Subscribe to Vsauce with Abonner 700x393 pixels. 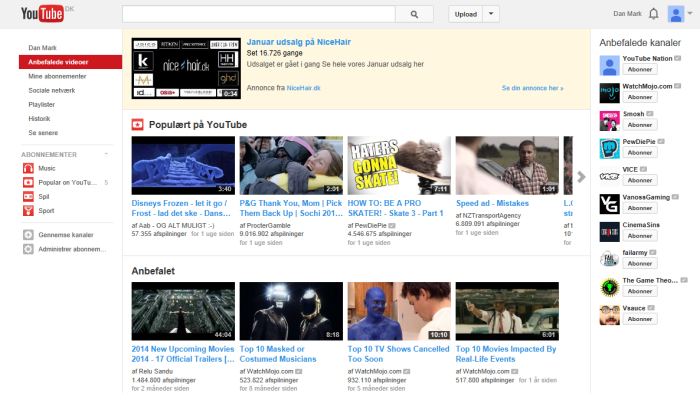tap(640, 319)
